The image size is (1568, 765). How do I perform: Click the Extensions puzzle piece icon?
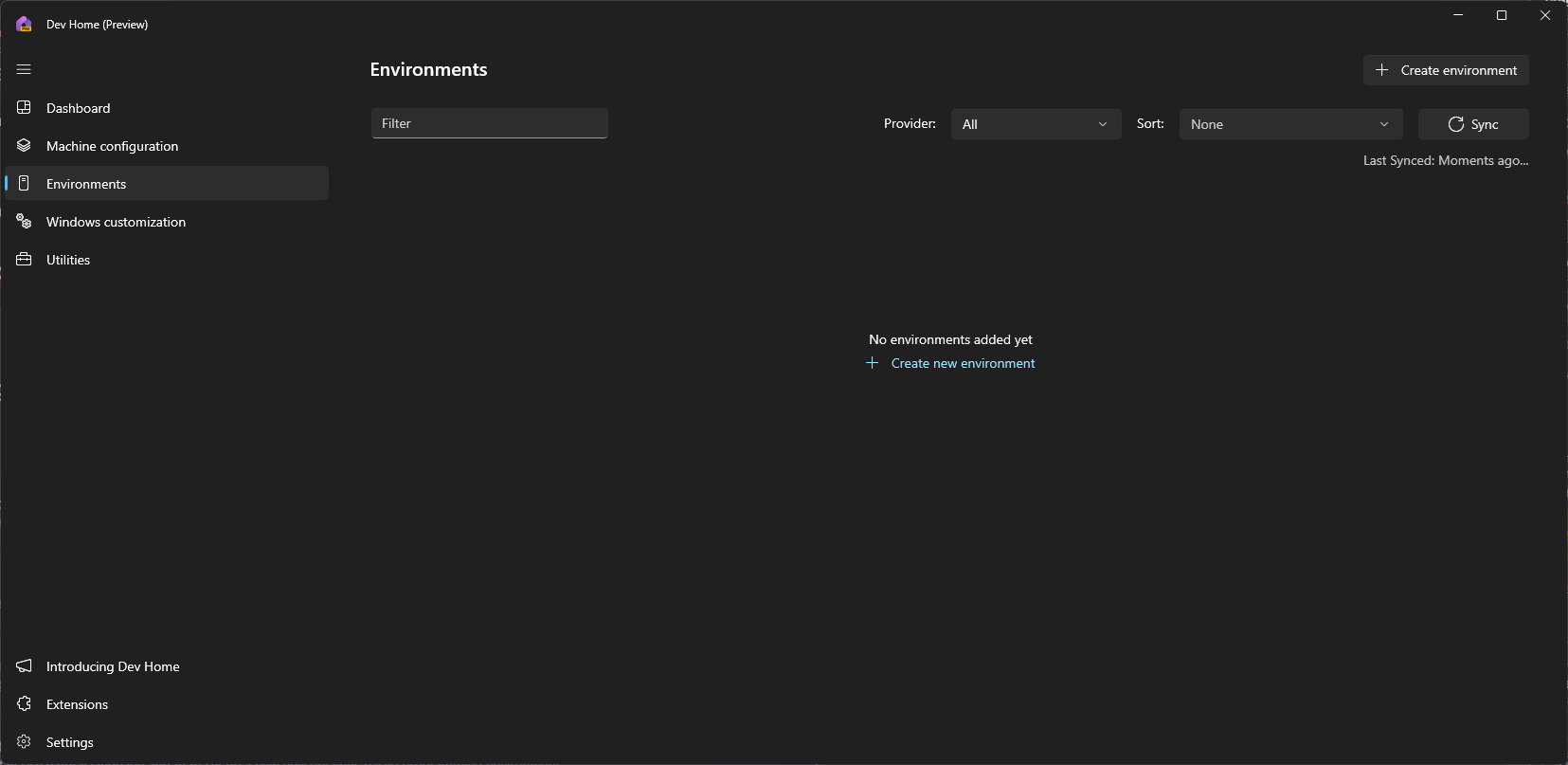[x=24, y=704]
